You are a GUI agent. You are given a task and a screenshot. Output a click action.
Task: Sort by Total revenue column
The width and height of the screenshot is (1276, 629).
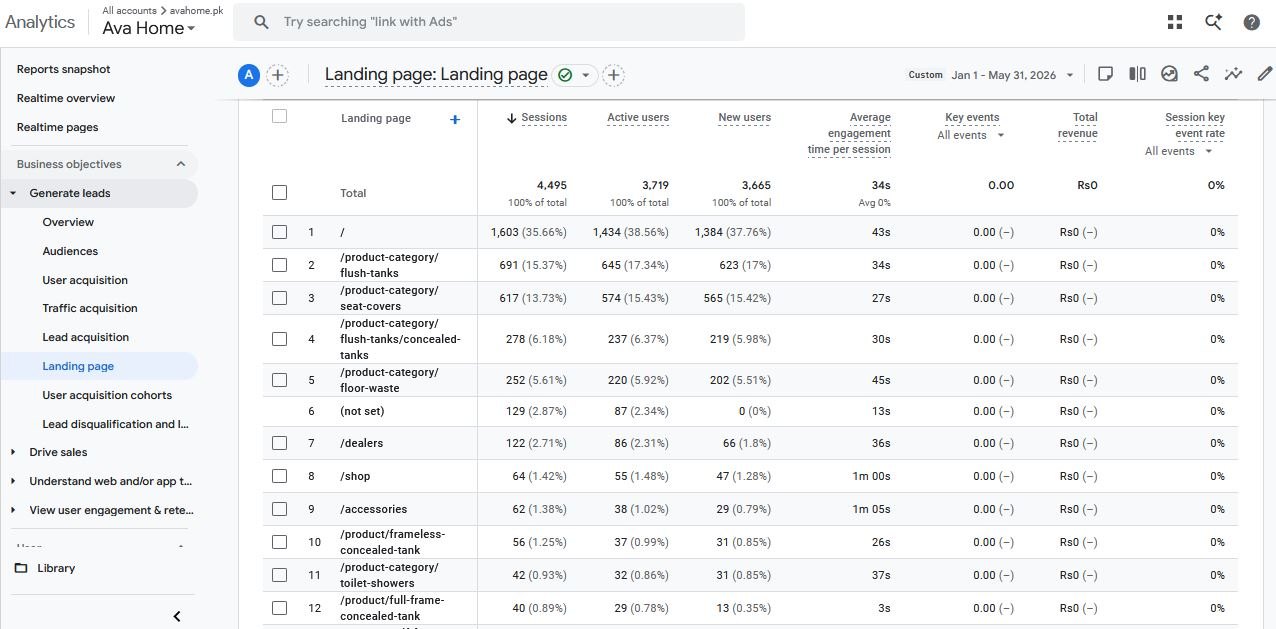coord(1077,125)
